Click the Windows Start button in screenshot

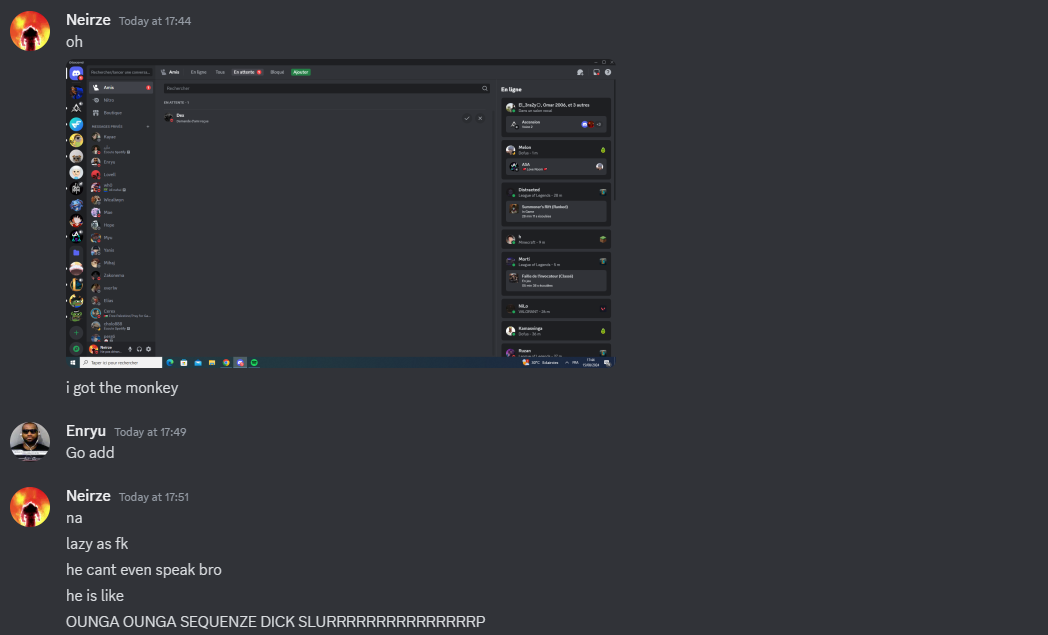point(73,362)
